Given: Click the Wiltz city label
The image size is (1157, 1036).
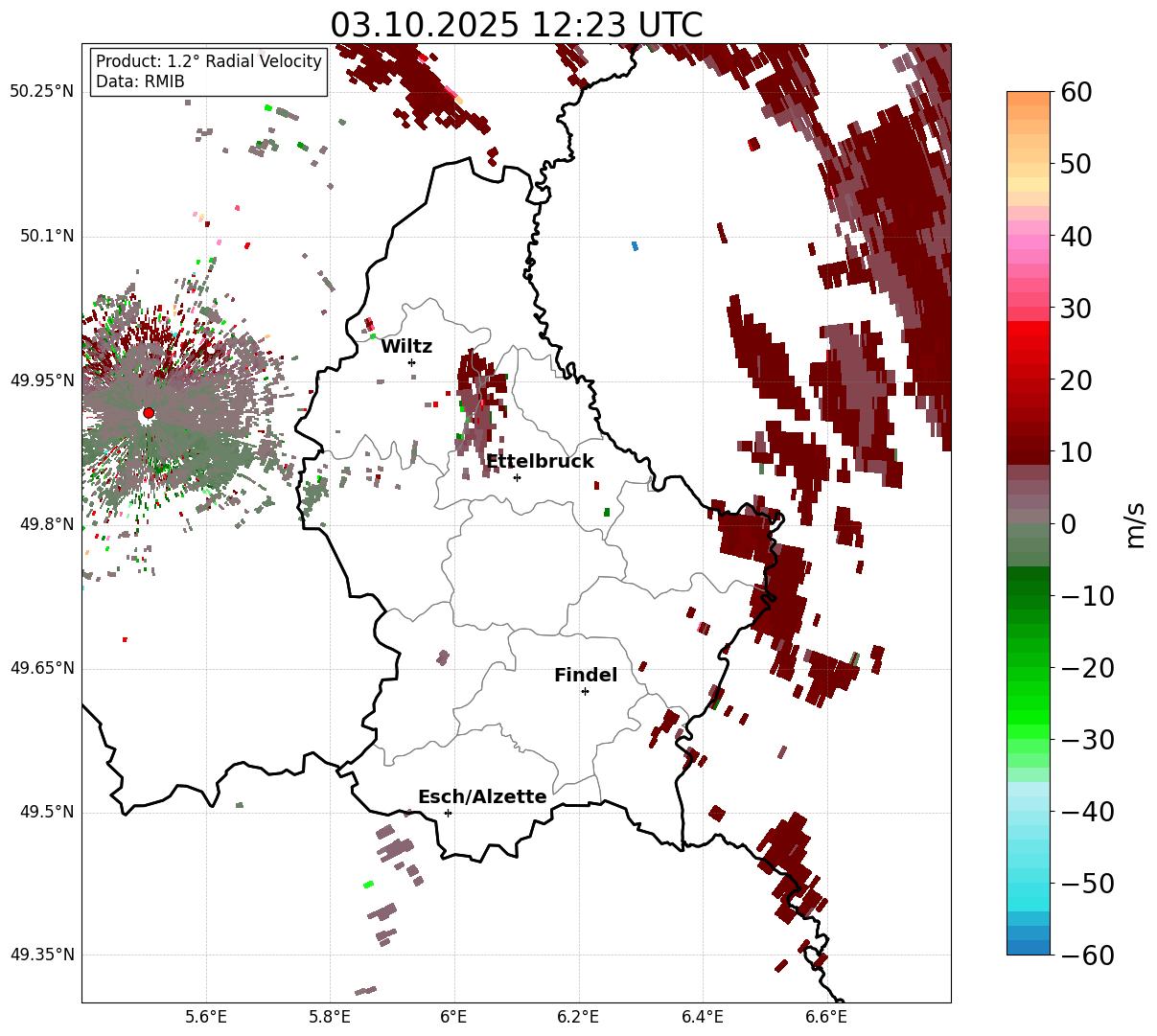Looking at the screenshot, I should coord(406,347).
